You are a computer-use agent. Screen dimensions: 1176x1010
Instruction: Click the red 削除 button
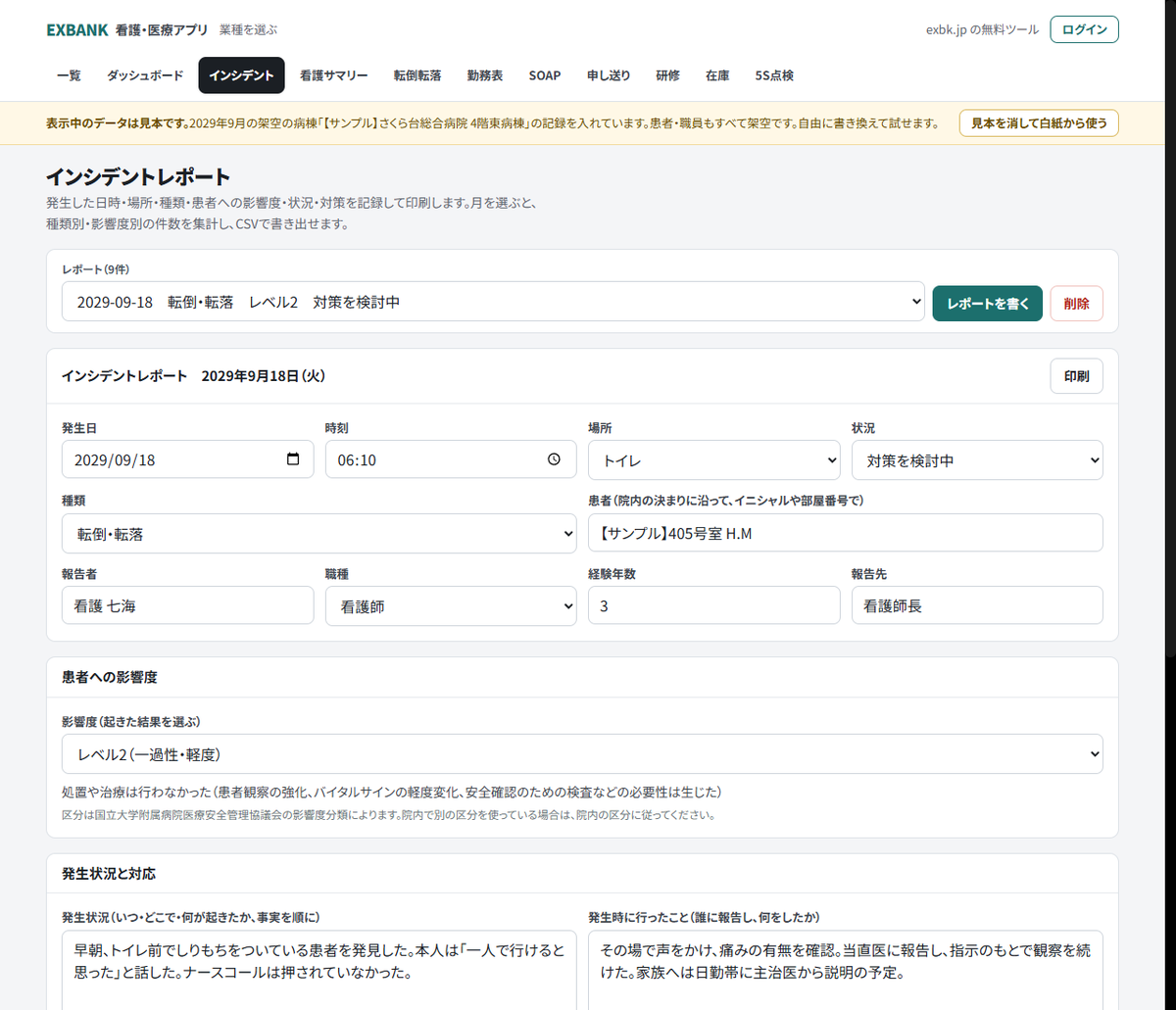[x=1076, y=304]
